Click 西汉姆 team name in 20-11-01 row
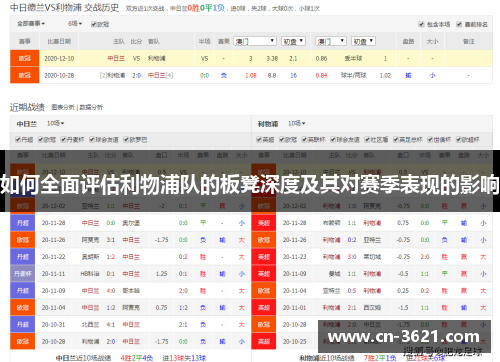This screenshot has width=500, height=362. 372,308
